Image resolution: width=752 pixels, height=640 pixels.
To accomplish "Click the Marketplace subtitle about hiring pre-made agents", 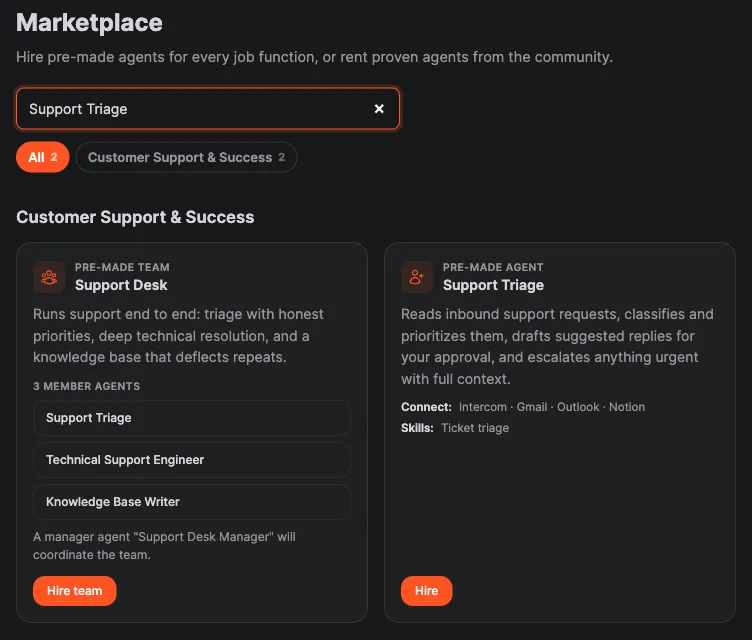I will pos(315,57).
